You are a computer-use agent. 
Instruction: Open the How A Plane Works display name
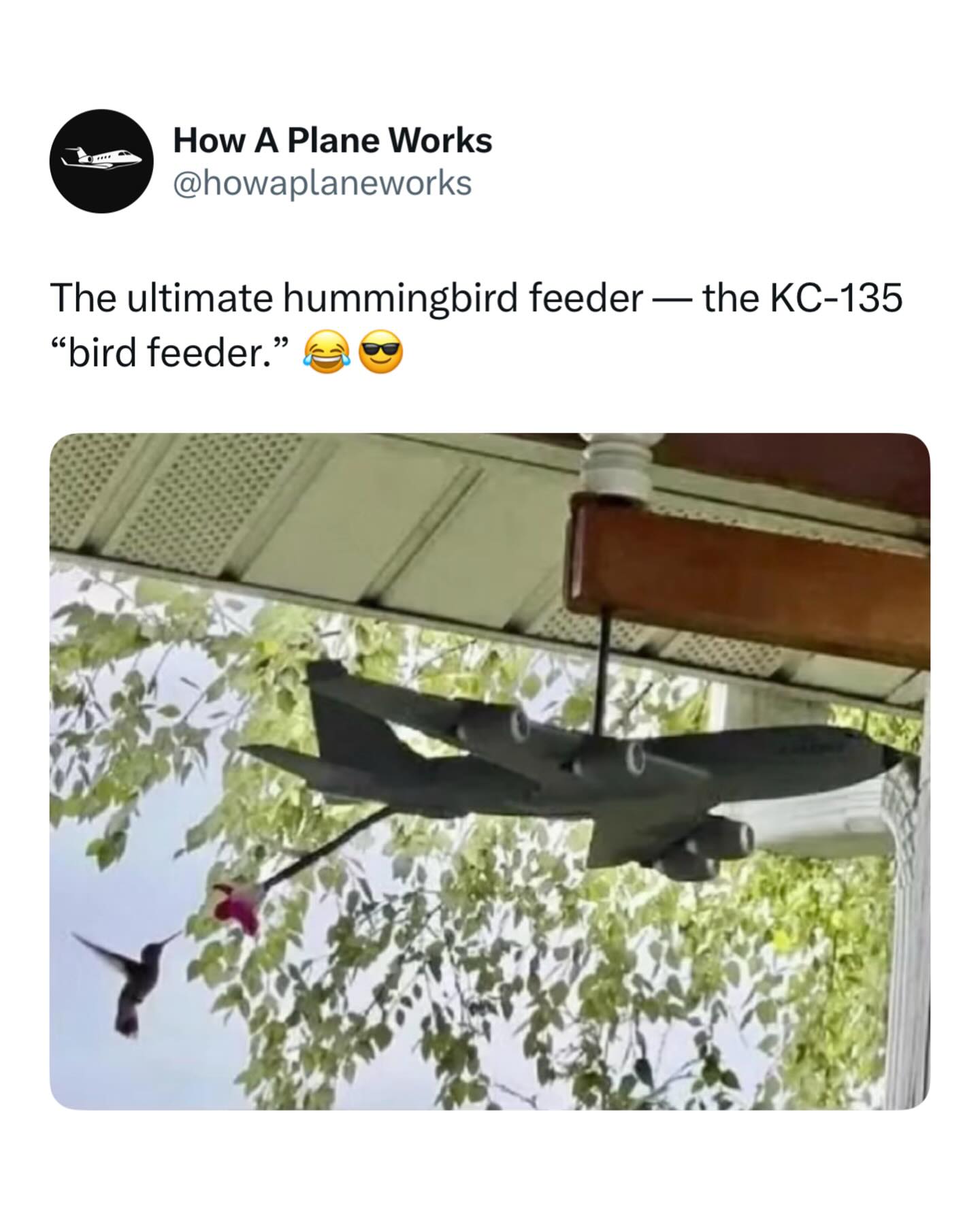[x=333, y=141]
